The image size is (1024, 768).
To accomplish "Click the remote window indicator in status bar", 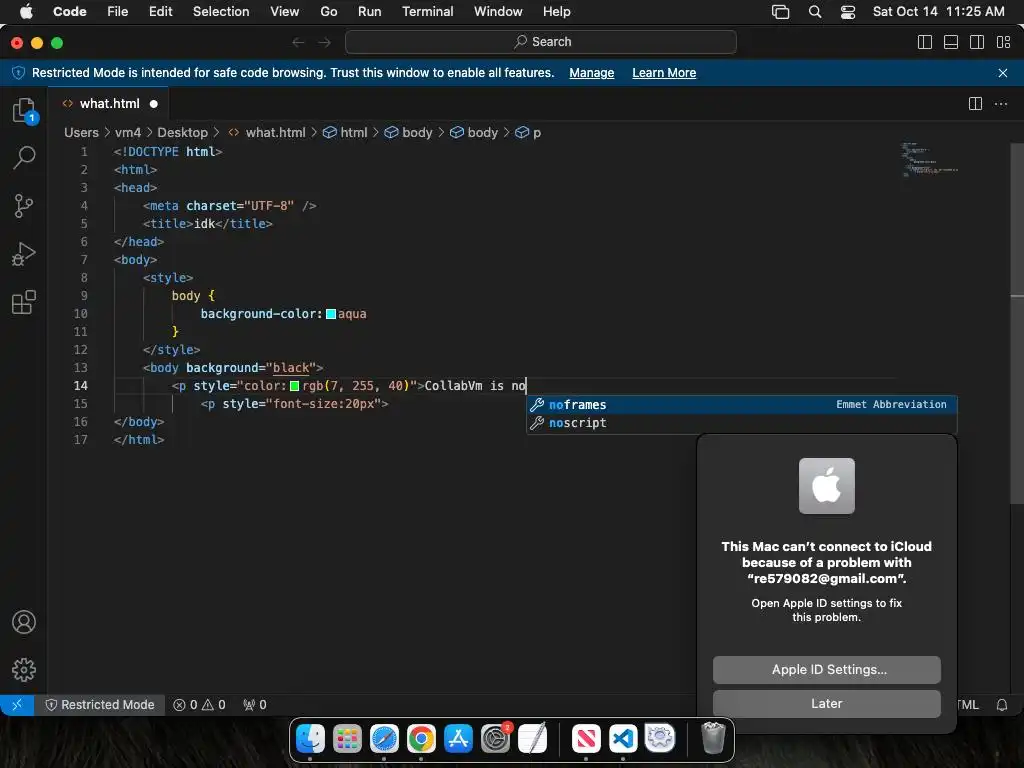I will click(17, 705).
